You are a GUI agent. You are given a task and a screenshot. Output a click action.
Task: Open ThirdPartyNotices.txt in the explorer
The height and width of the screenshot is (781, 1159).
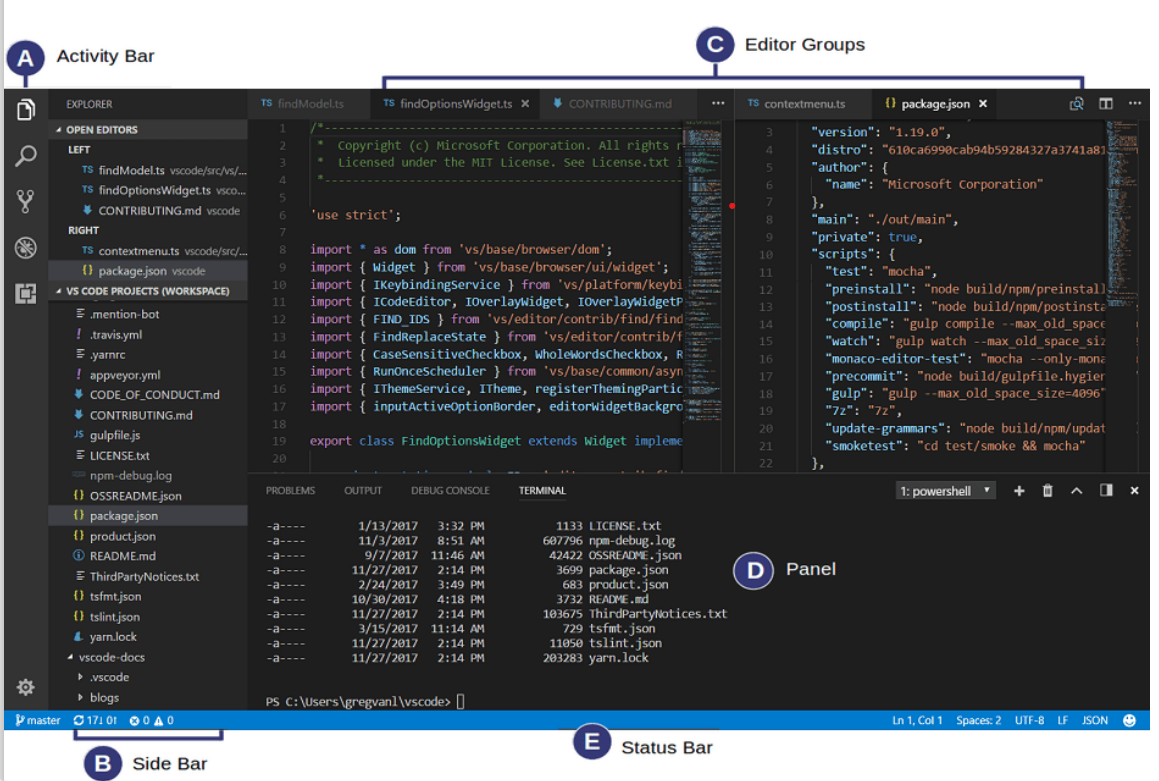(148, 576)
